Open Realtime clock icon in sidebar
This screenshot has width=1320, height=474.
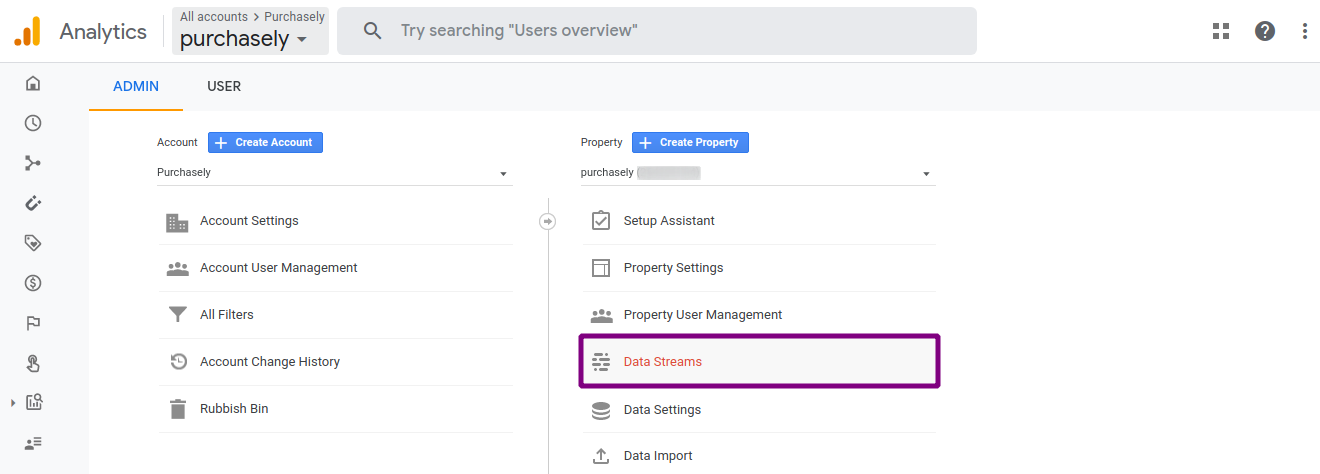click(x=33, y=123)
